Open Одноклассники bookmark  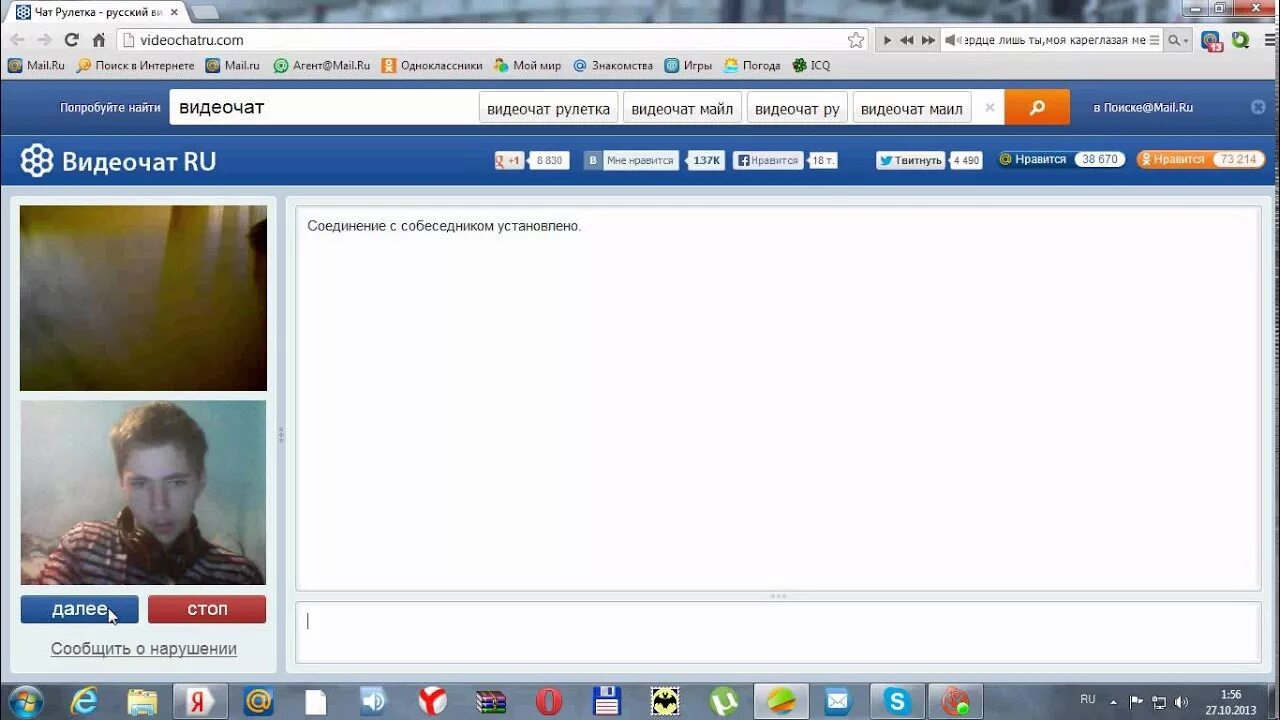click(x=431, y=65)
